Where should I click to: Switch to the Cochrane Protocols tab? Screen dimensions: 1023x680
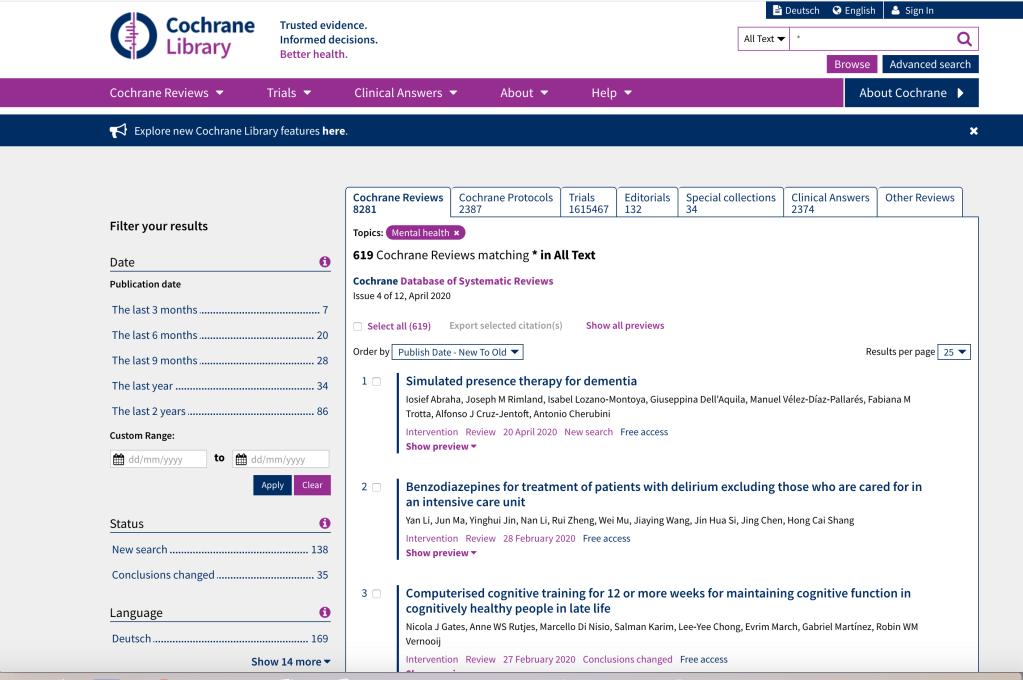[505, 203]
